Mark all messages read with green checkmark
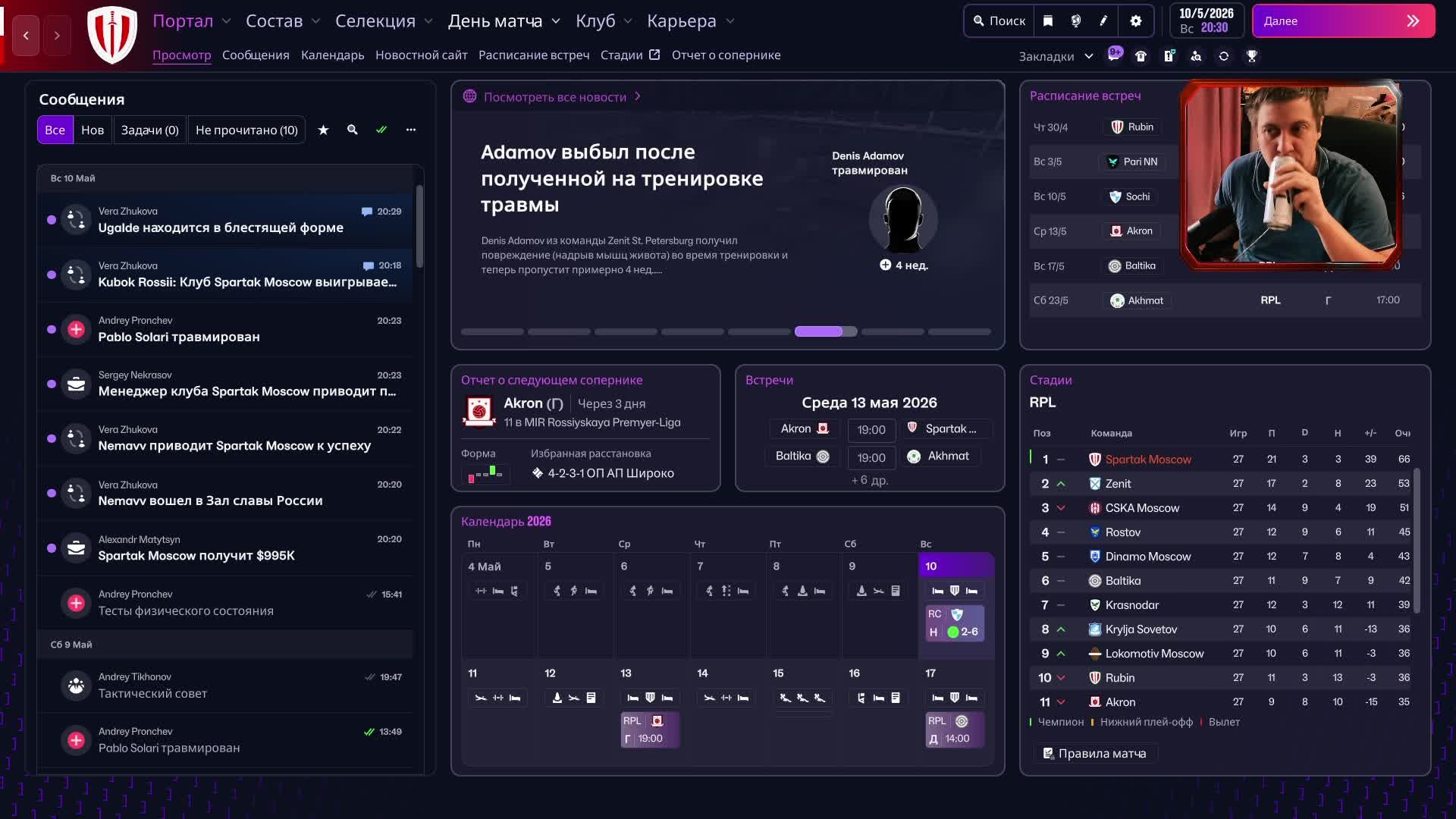The height and width of the screenshot is (819, 1456). [381, 130]
